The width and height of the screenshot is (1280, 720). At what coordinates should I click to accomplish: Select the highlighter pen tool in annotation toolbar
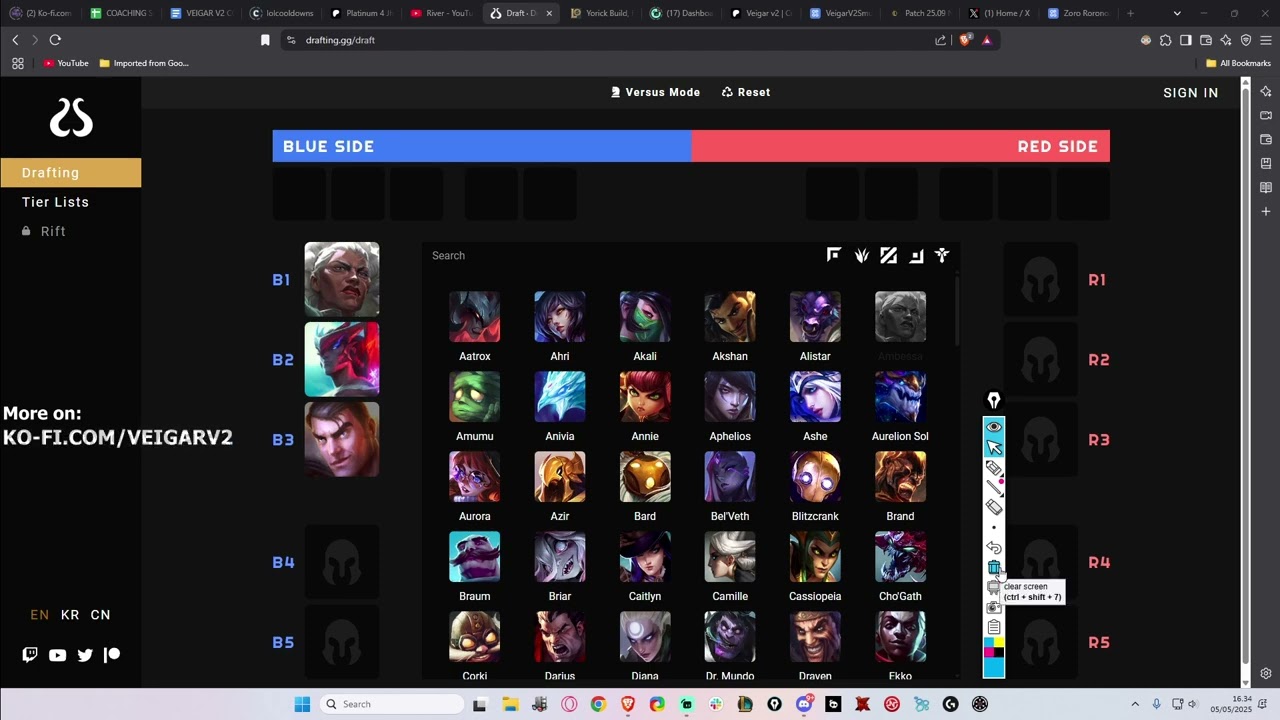coord(994,467)
